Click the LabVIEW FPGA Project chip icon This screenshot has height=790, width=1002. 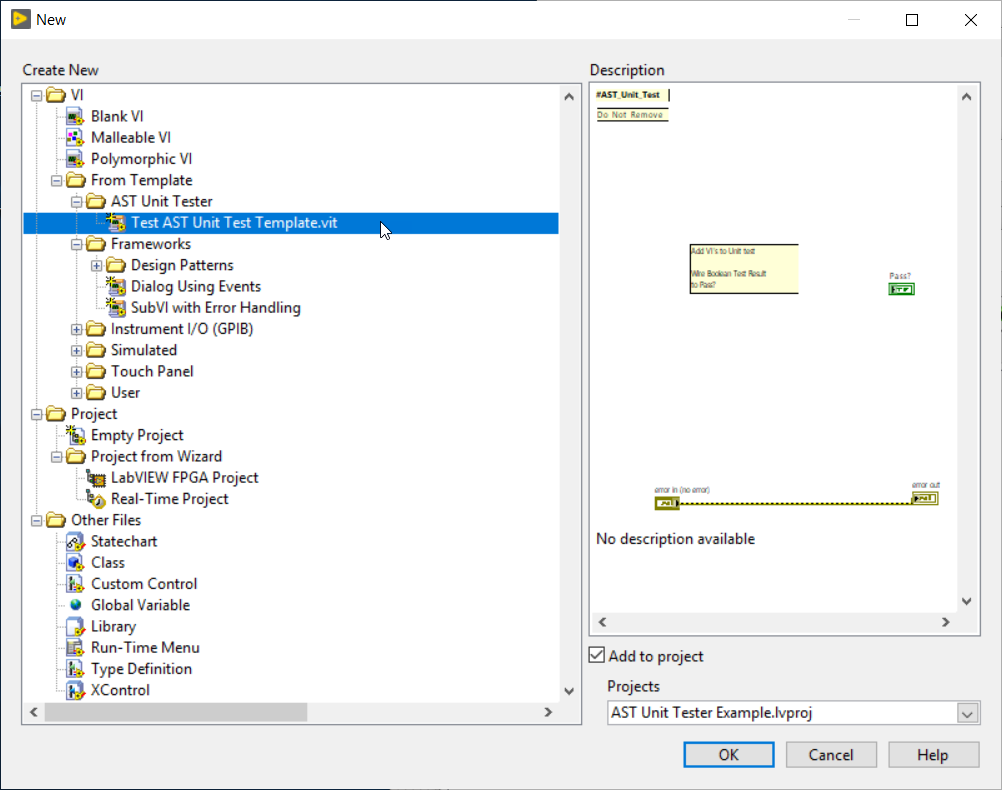(96, 478)
